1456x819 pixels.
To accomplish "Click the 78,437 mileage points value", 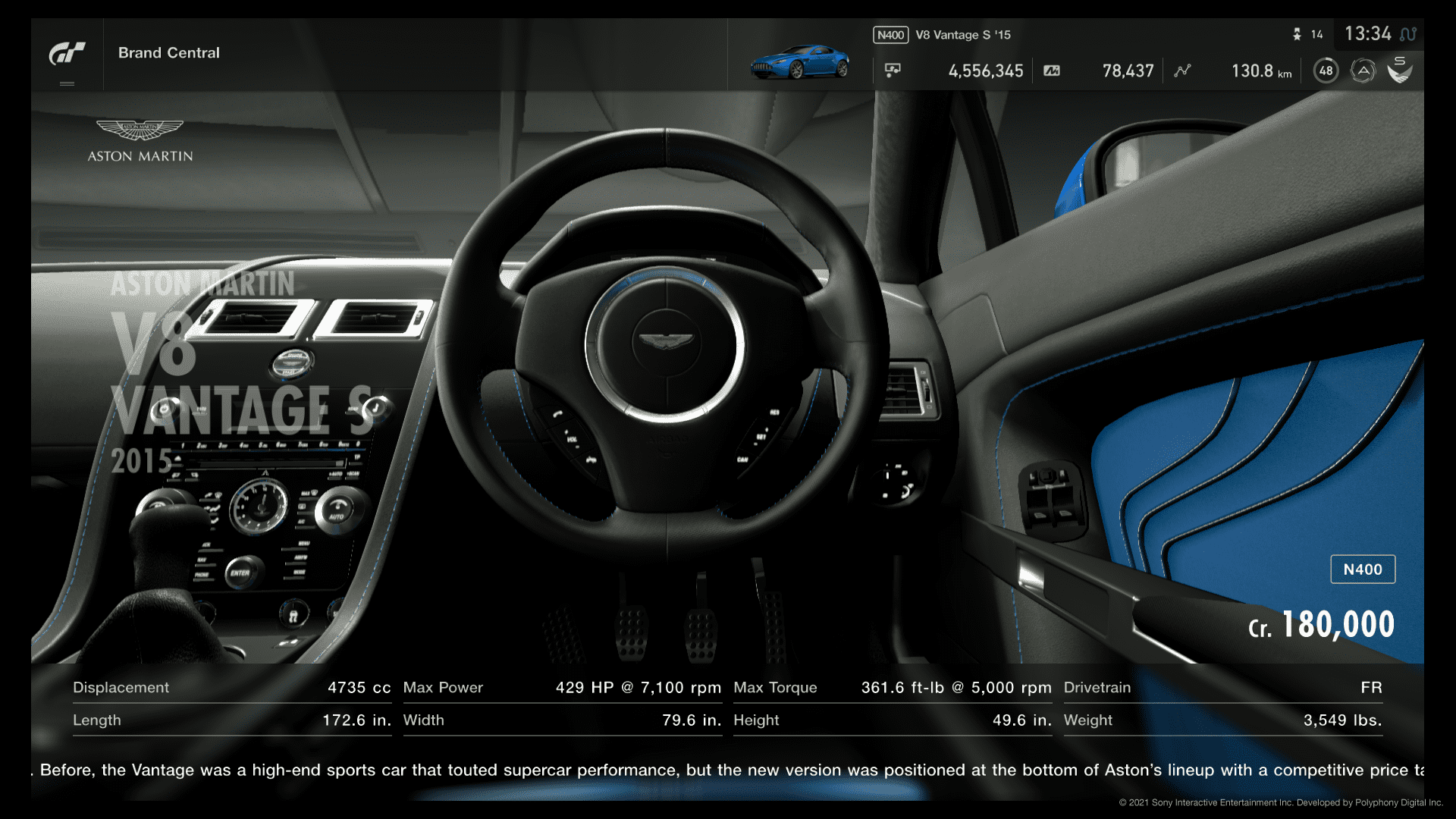I will [x=1128, y=71].
